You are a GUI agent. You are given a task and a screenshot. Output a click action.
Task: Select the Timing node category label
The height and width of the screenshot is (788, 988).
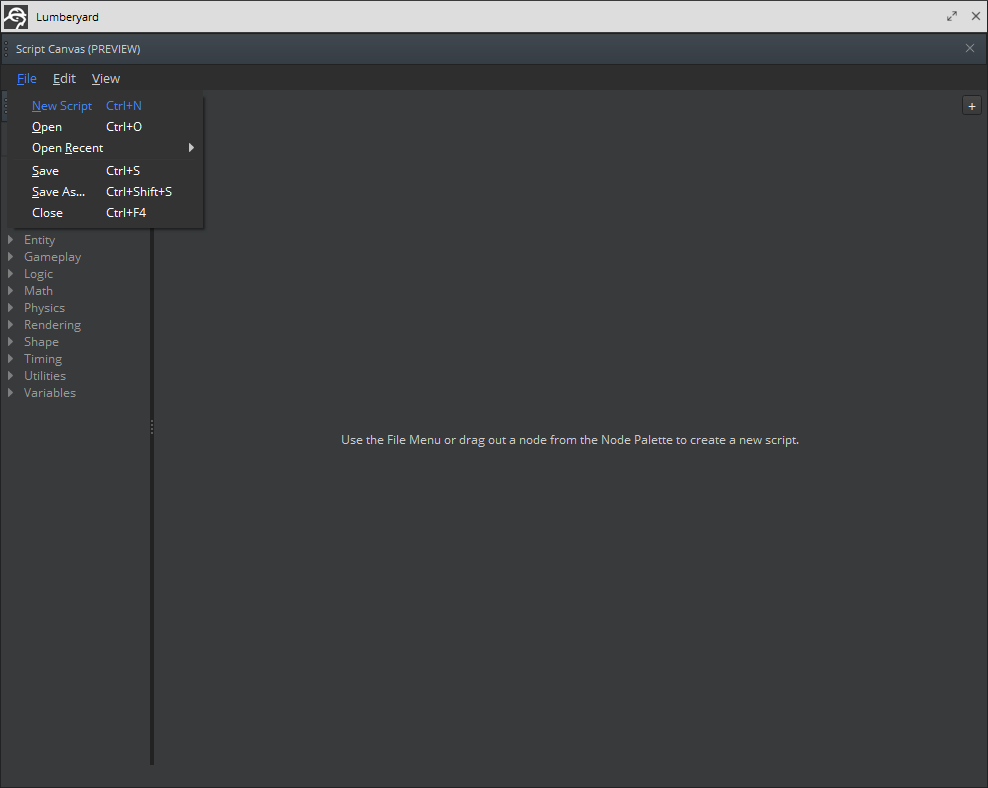pyautogui.click(x=43, y=359)
